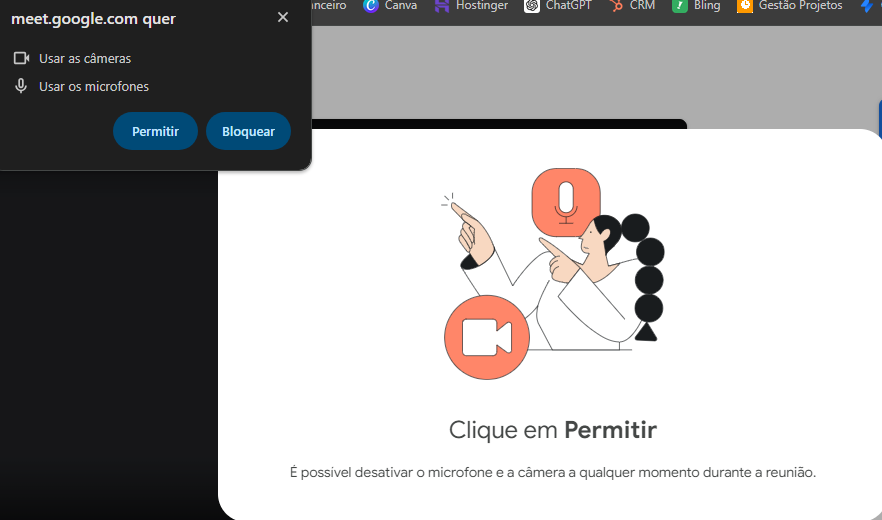Open the ChatGPT bookmark icon
882x520 pixels.
click(532, 5)
